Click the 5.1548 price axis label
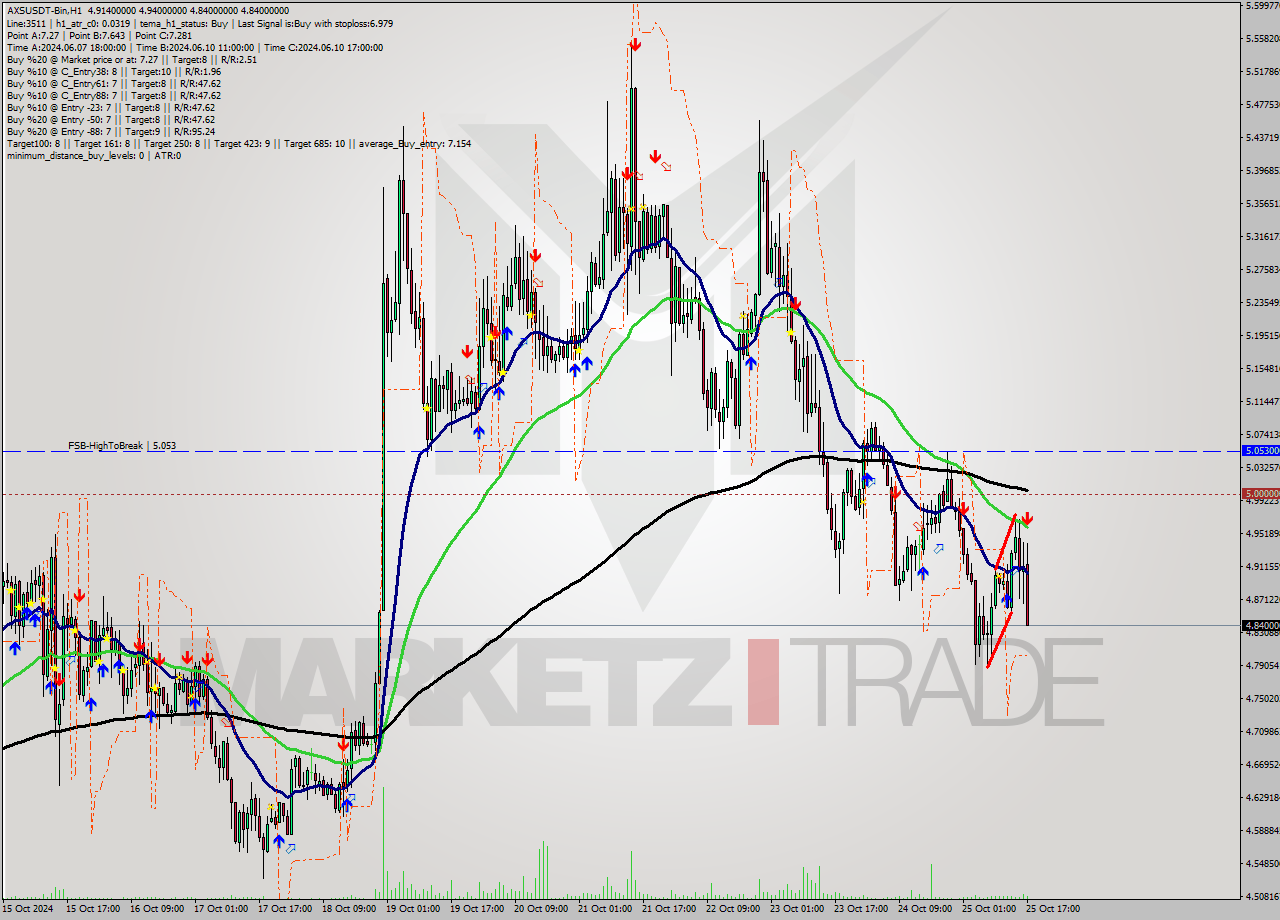Image resolution: width=1280 pixels, height=920 pixels. pos(1262,369)
